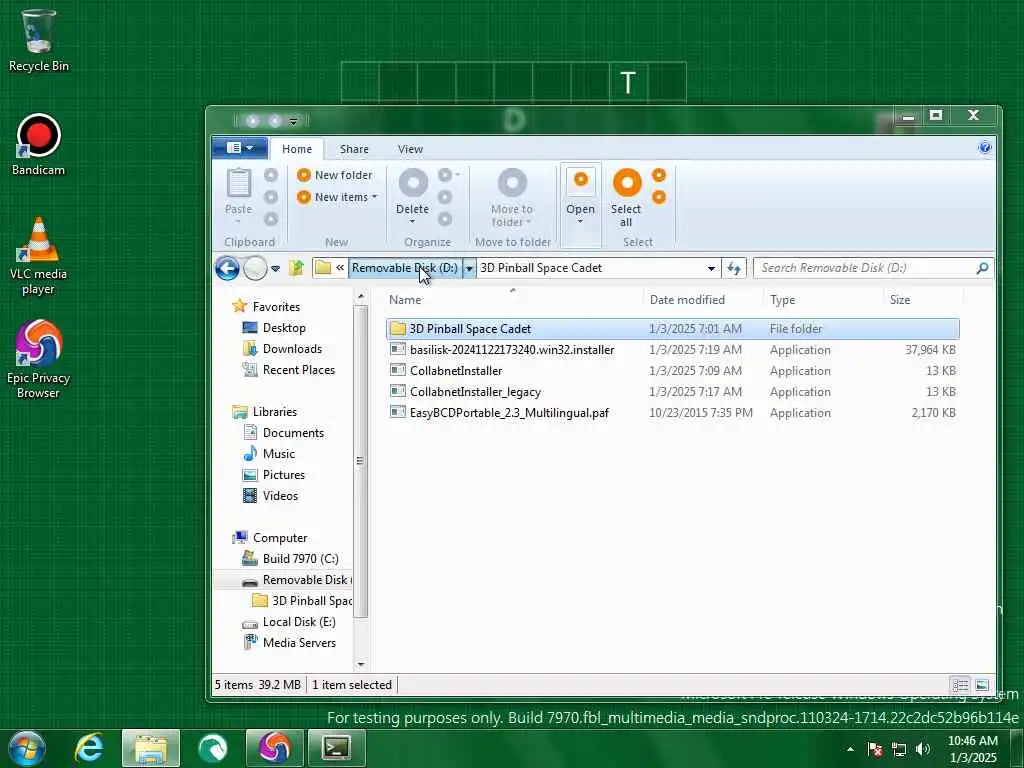
Task: Open VLC media player desktop shortcut
Action: pyautogui.click(x=39, y=256)
